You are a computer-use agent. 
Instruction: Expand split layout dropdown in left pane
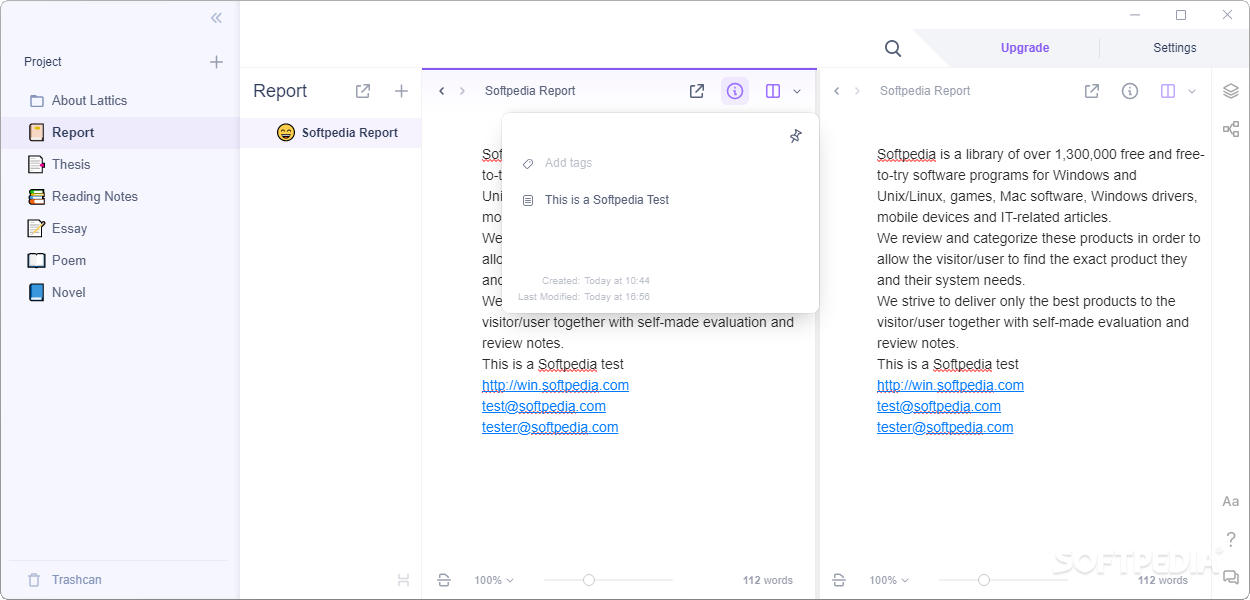pos(797,91)
